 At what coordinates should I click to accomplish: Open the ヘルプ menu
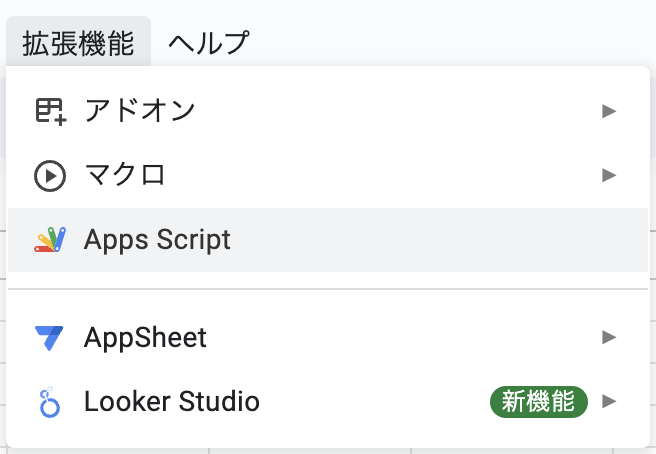coord(209,42)
